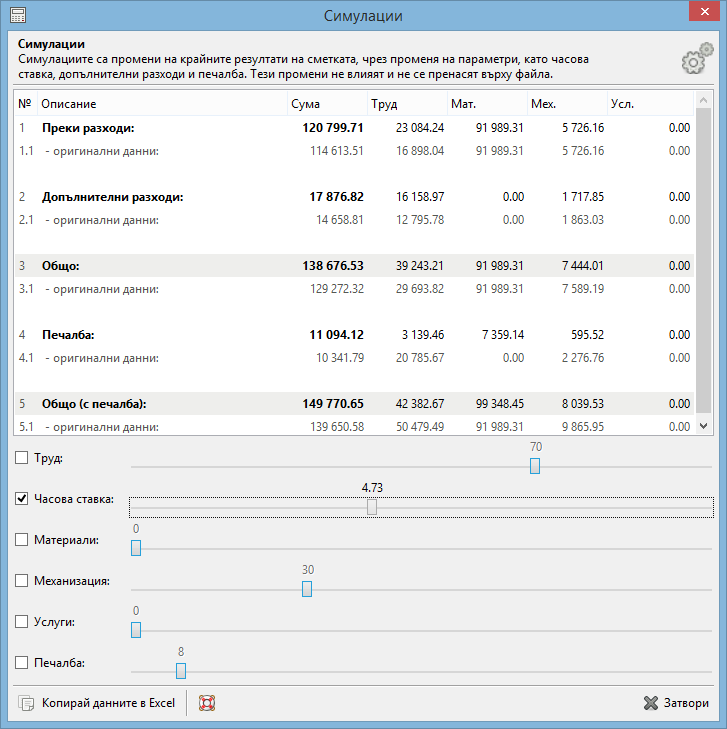Click the table scrollbar down arrow

pyautogui.click(x=703, y=425)
